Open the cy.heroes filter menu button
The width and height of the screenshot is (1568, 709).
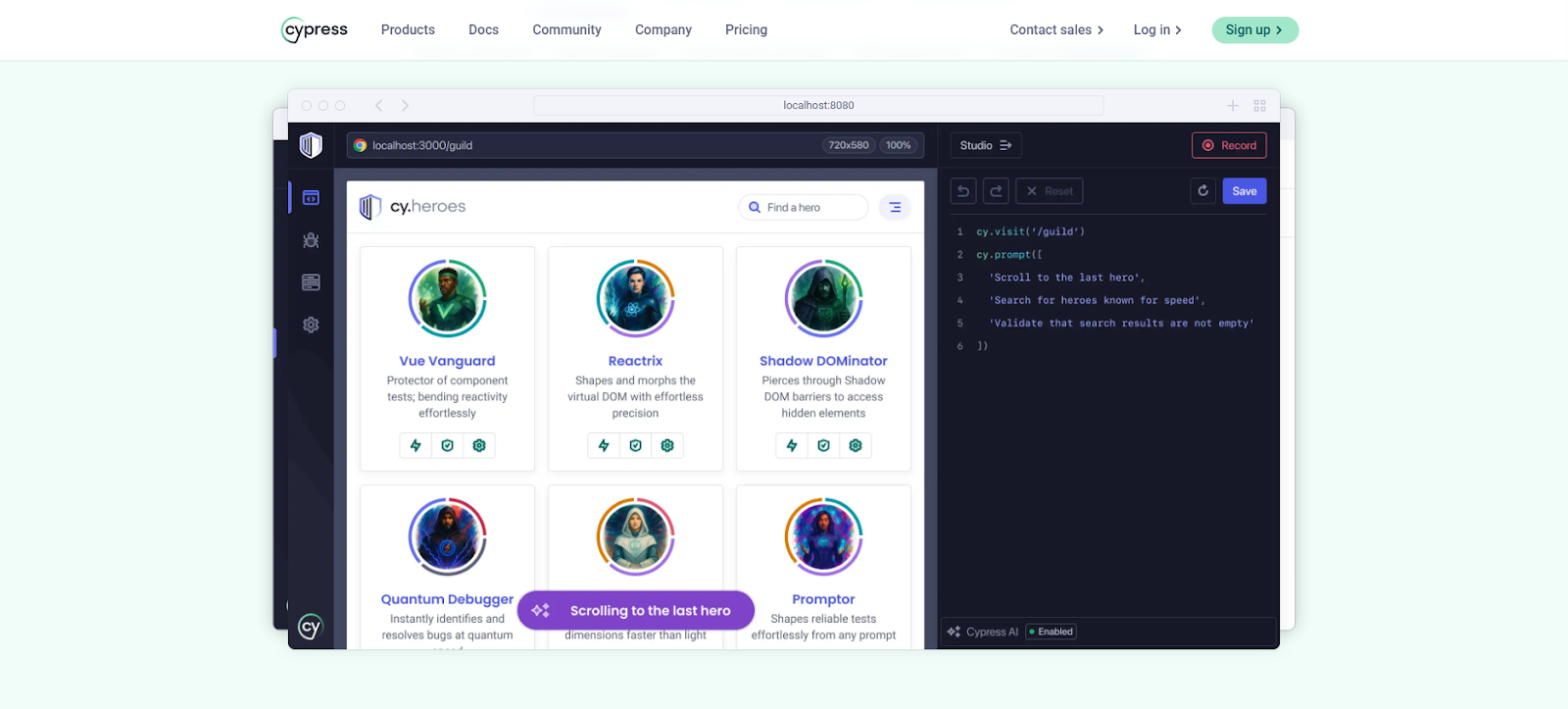[895, 208]
